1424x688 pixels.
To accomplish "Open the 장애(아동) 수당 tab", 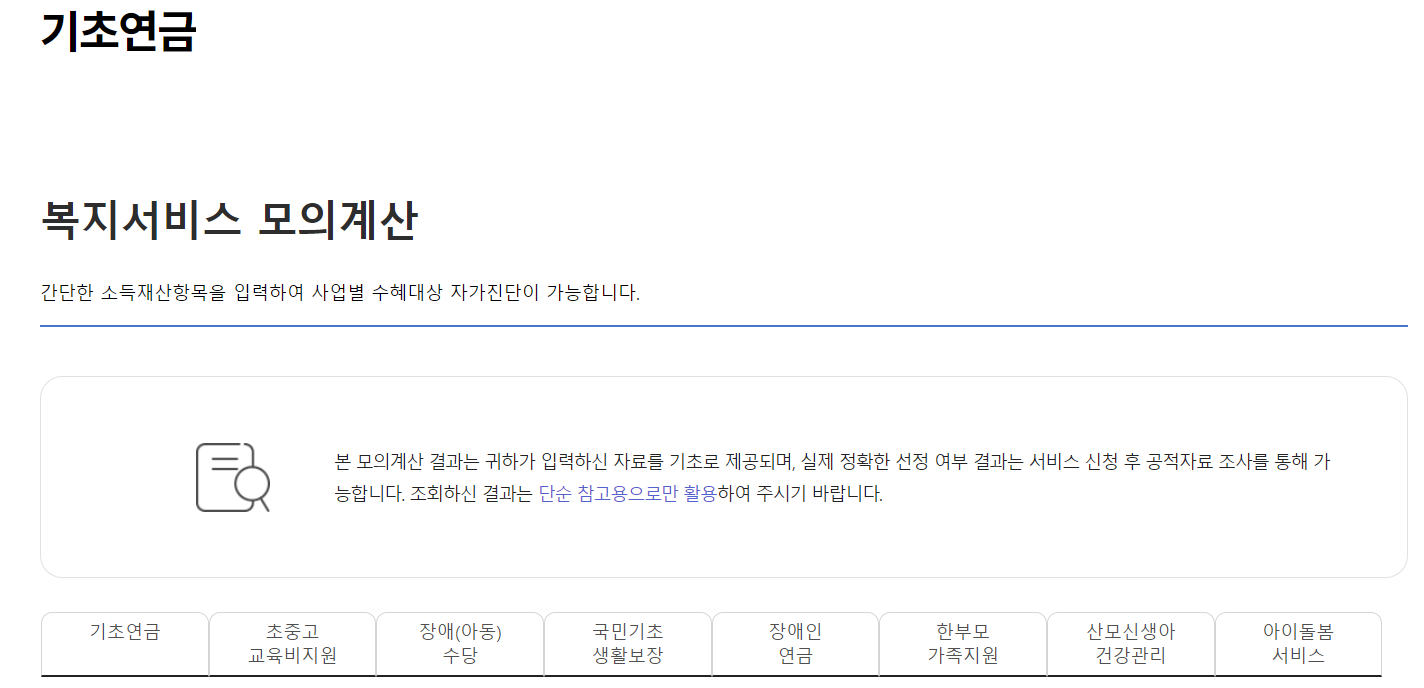I will (459, 643).
